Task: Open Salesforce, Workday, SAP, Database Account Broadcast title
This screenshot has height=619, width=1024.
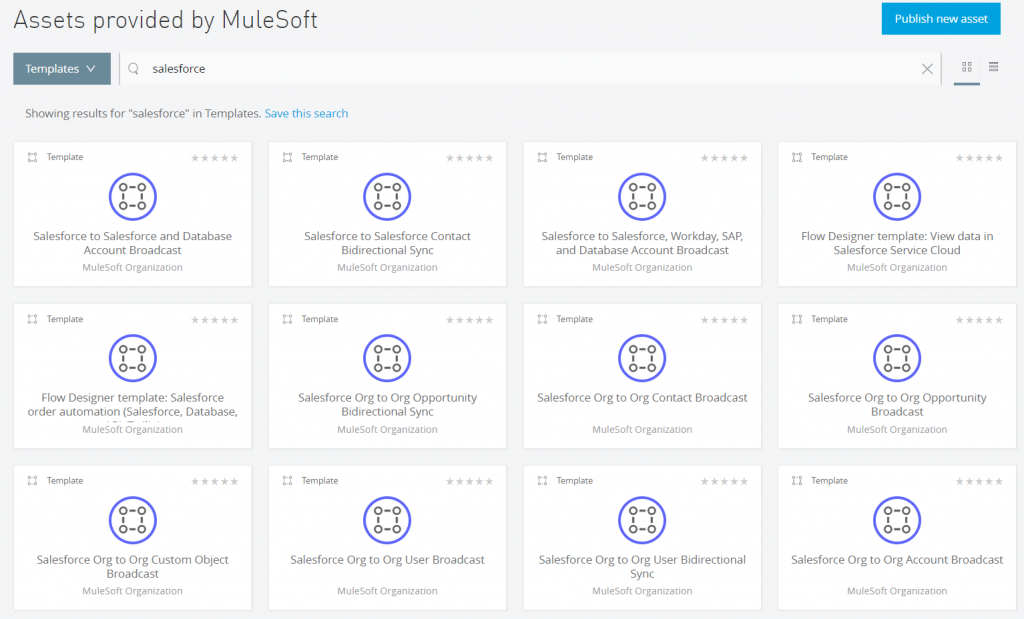Action: [642, 243]
